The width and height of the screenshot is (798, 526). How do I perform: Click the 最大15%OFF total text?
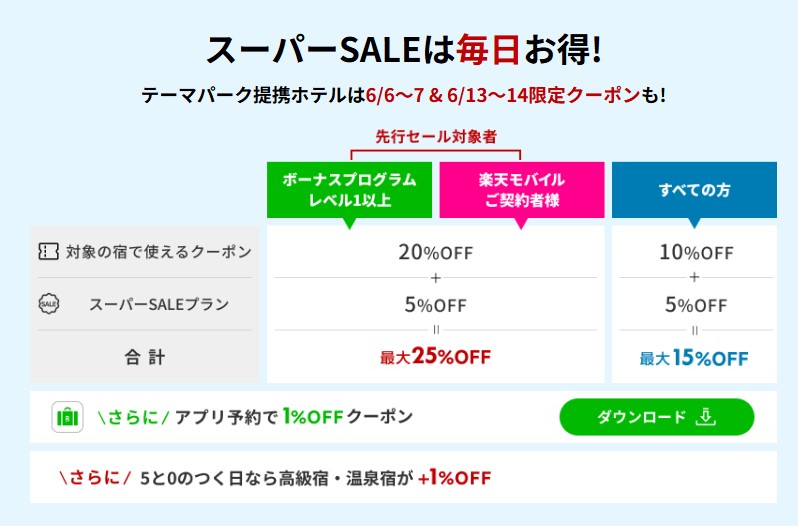pos(694,358)
